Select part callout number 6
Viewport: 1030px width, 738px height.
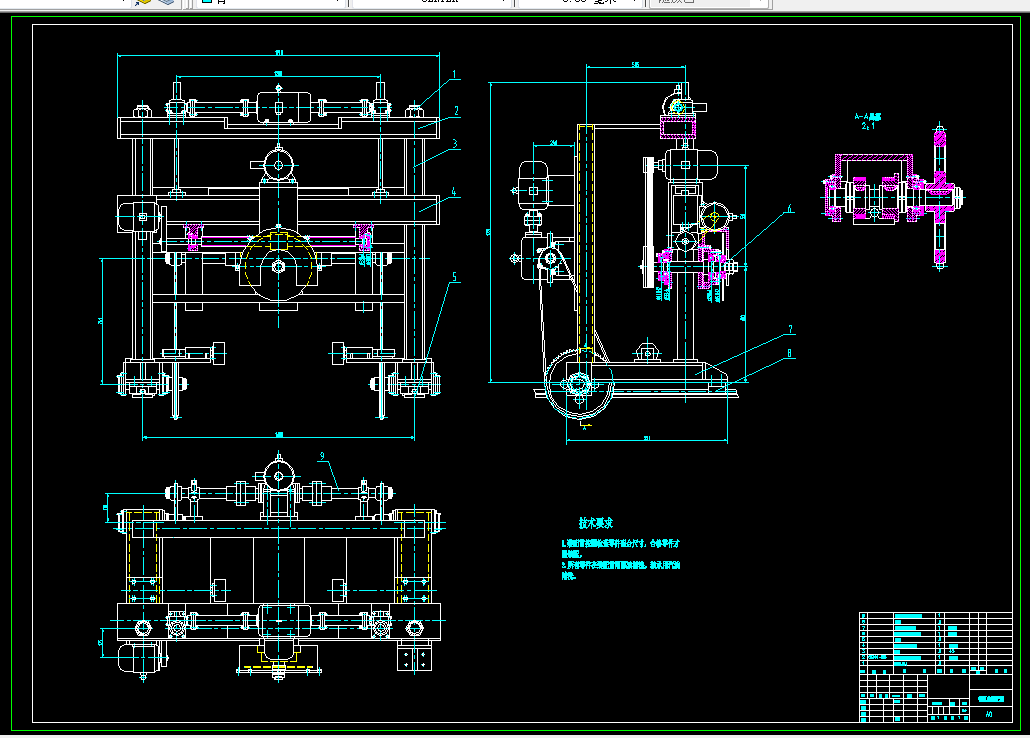click(x=790, y=209)
